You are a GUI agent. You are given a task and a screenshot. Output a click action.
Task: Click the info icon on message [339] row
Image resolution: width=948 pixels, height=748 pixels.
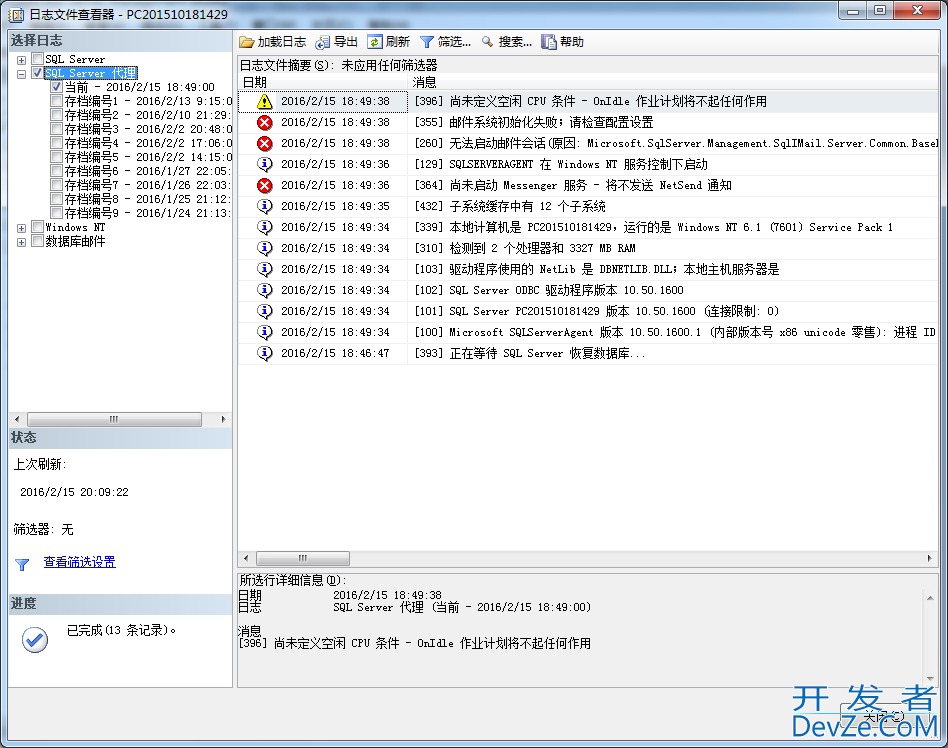264,227
